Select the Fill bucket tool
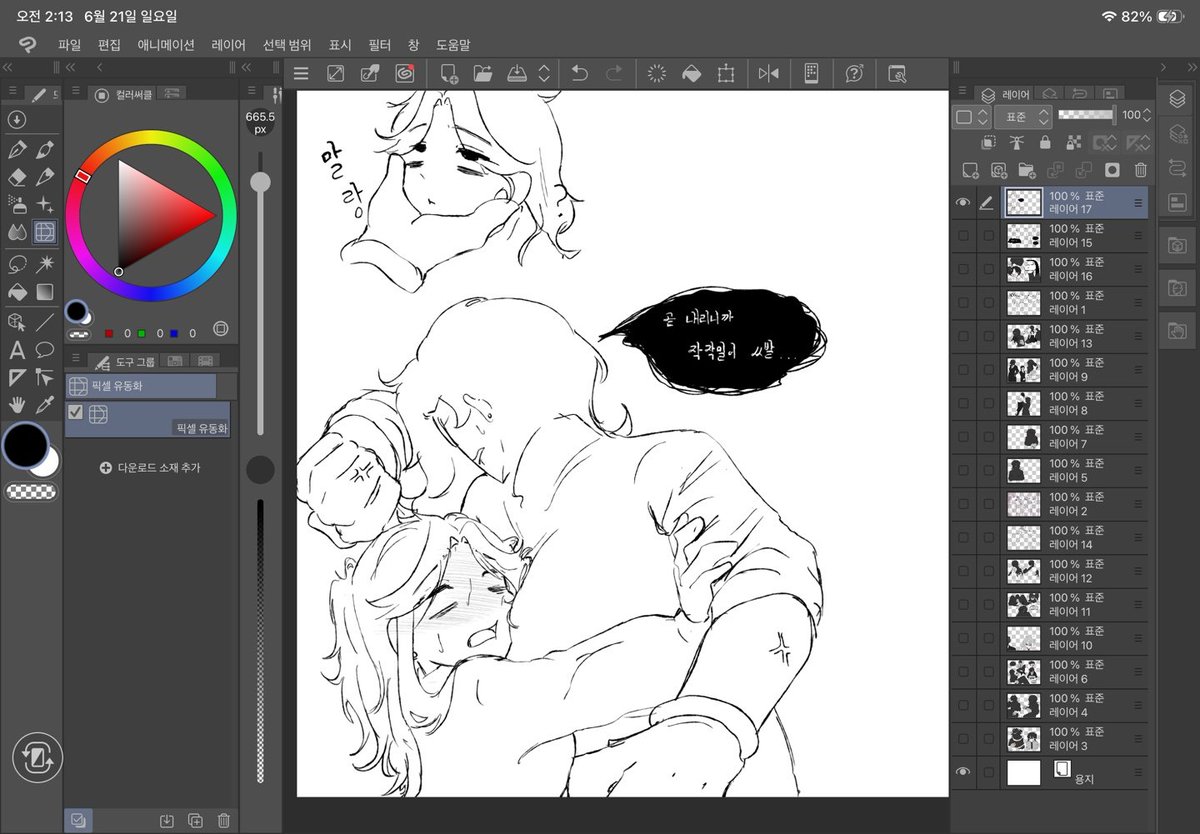This screenshot has height=834, width=1200. (17, 292)
